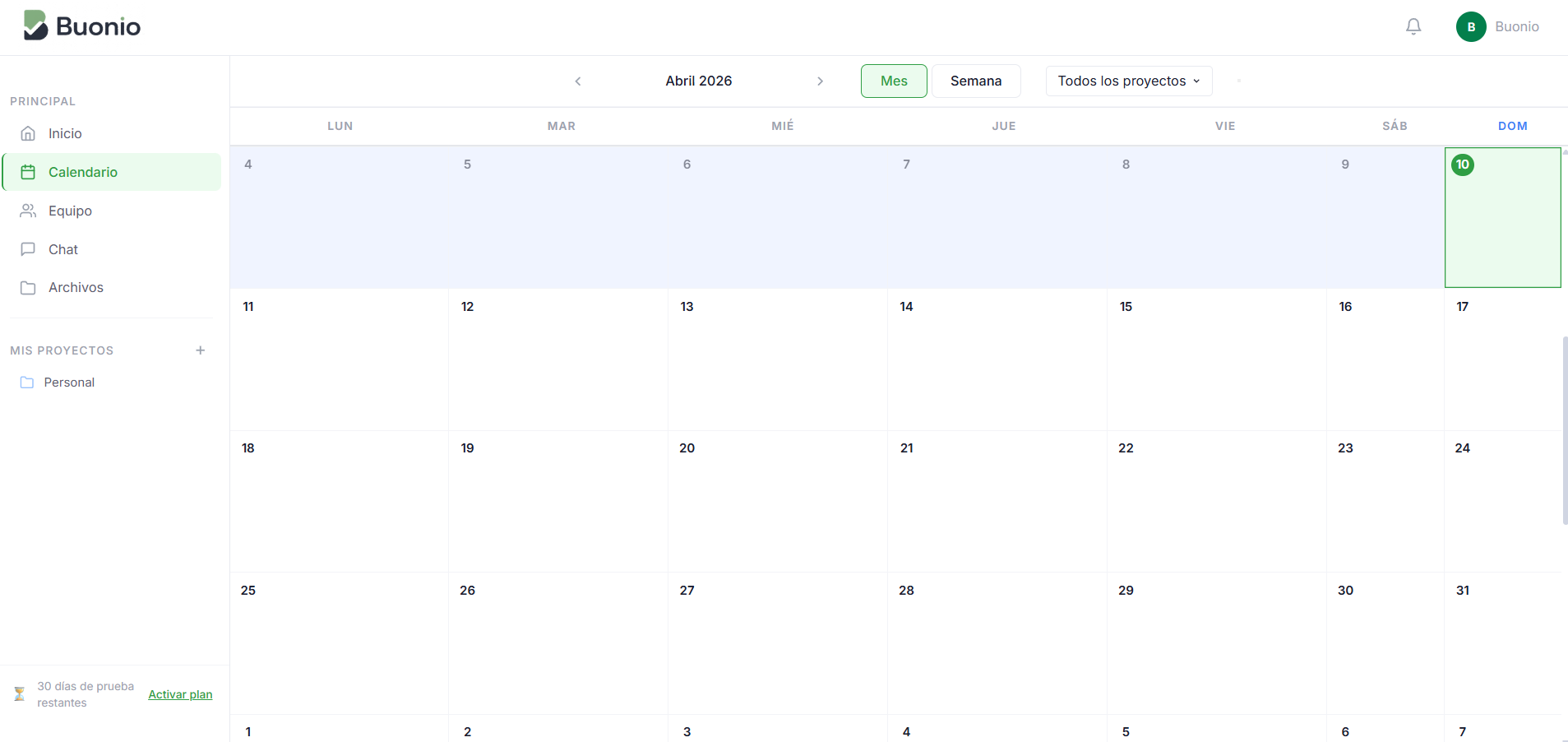
Task: Open Equipo in the sidebar
Action: pos(112,211)
